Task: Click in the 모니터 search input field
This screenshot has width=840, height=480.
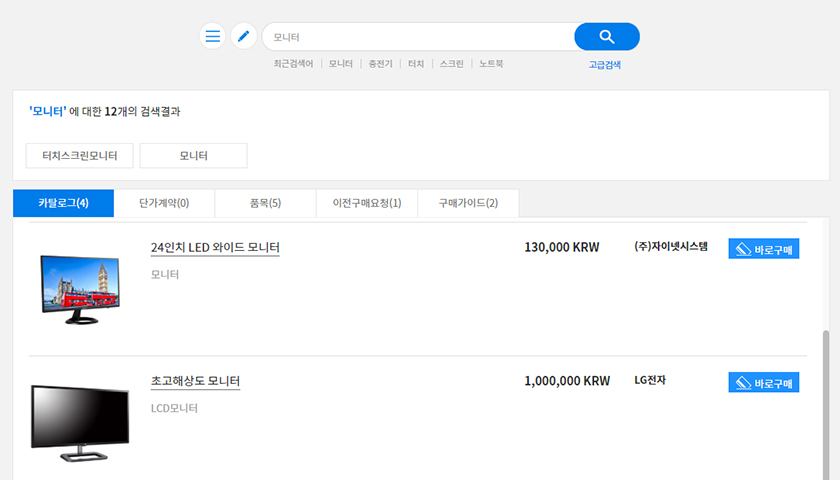Action: (x=418, y=36)
